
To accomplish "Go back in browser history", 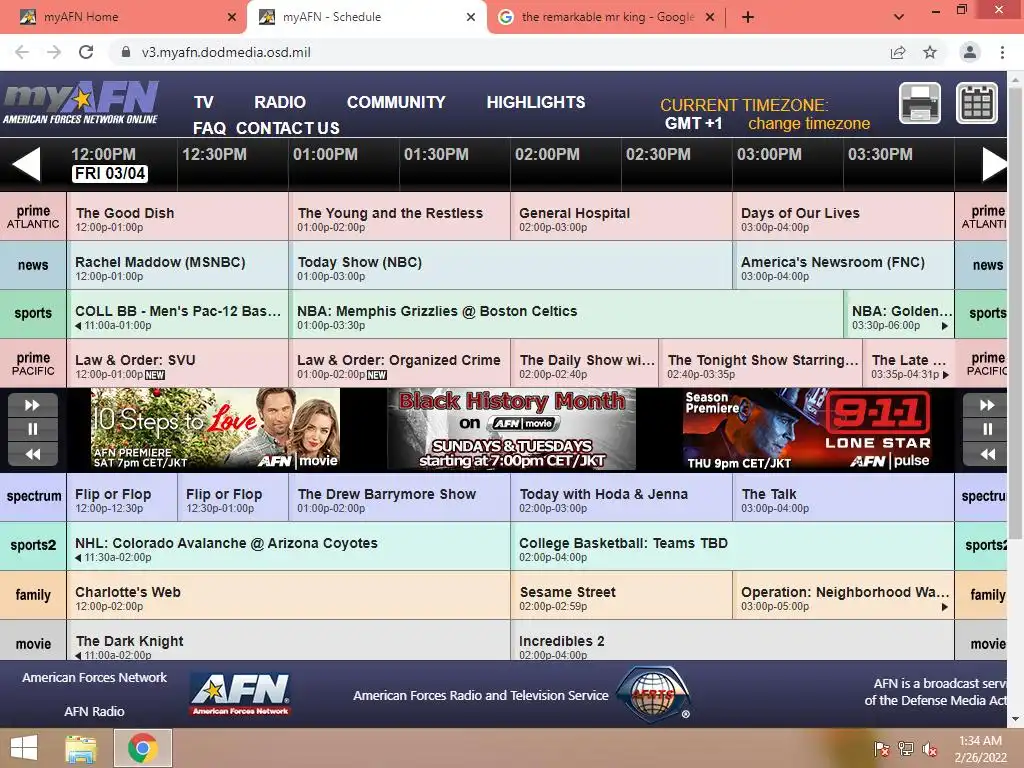I will click(22, 52).
